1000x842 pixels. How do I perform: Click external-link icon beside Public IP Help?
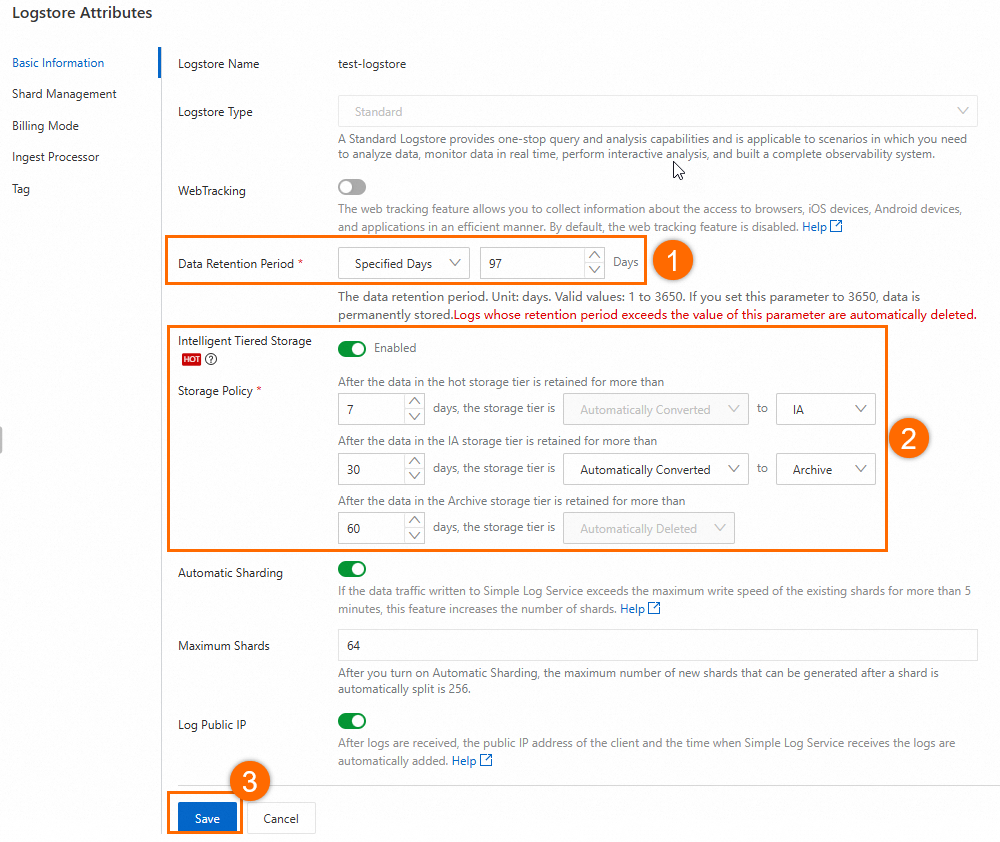click(486, 760)
